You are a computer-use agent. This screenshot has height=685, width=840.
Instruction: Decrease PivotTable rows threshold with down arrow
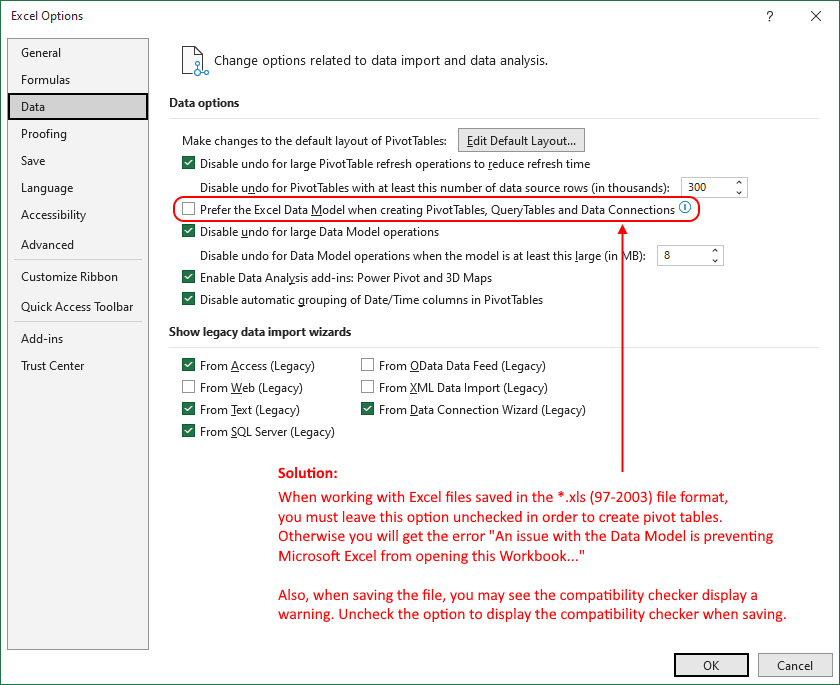(739, 192)
